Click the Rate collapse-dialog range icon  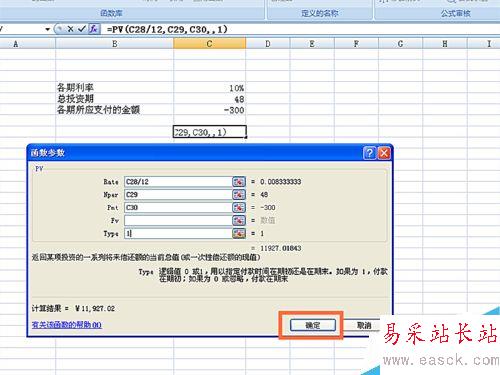[239, 182]
